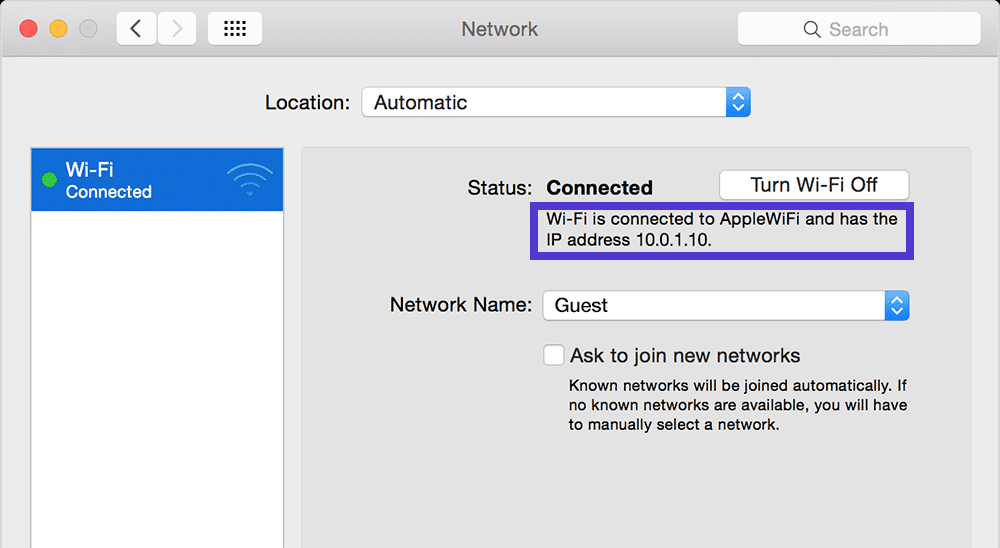Screen dimensions: 1000x548
Task: Enable Ask to join new networks checkbox
Action: (x=553, y=355)
